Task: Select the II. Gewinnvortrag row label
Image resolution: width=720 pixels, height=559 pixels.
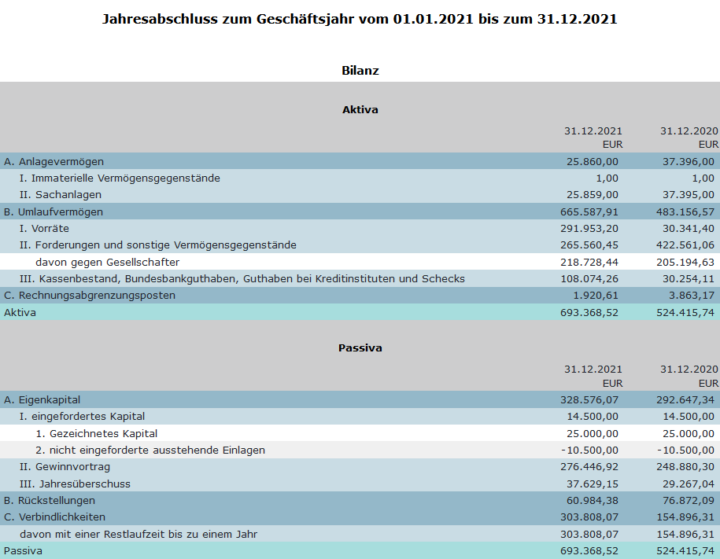Action: pos(65,467)
